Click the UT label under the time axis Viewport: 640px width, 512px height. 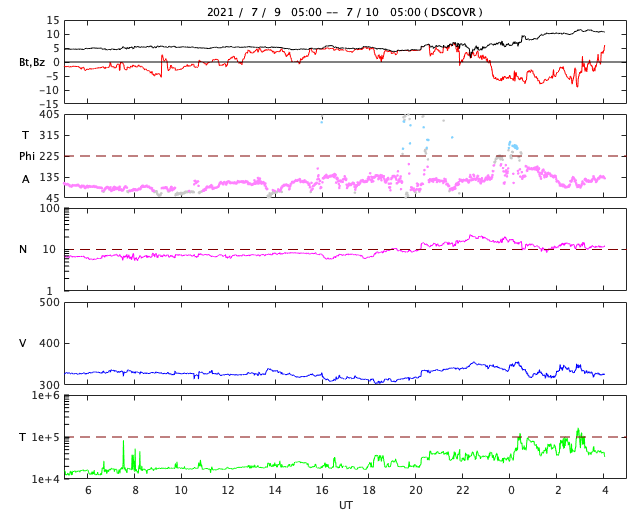(x=345, y=505)
